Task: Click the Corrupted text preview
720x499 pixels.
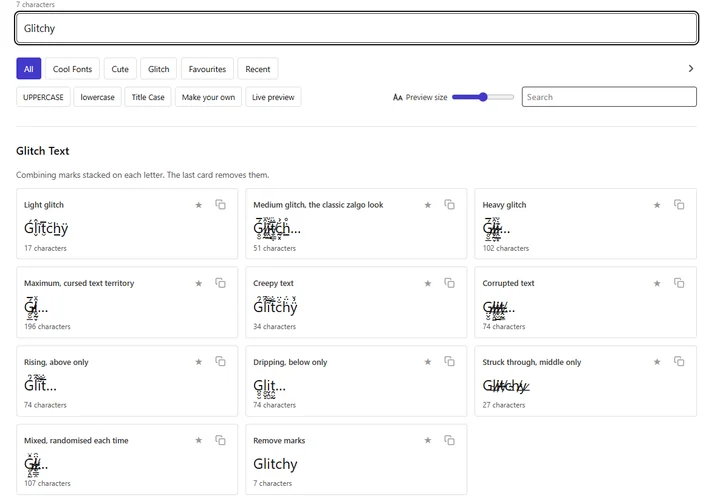Action: tap(498, 309)
